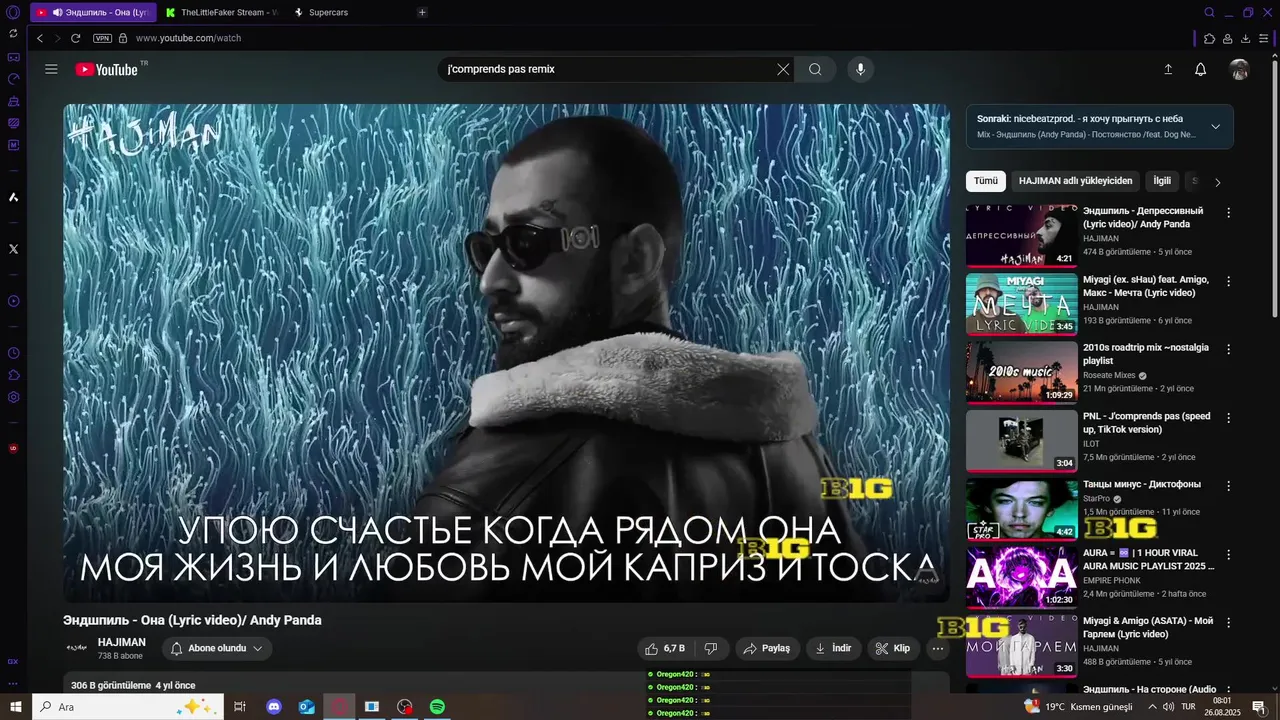Reload the current YouTube page
The width and height of the screenshot is (1280, 720).
[x=76, y=38]
